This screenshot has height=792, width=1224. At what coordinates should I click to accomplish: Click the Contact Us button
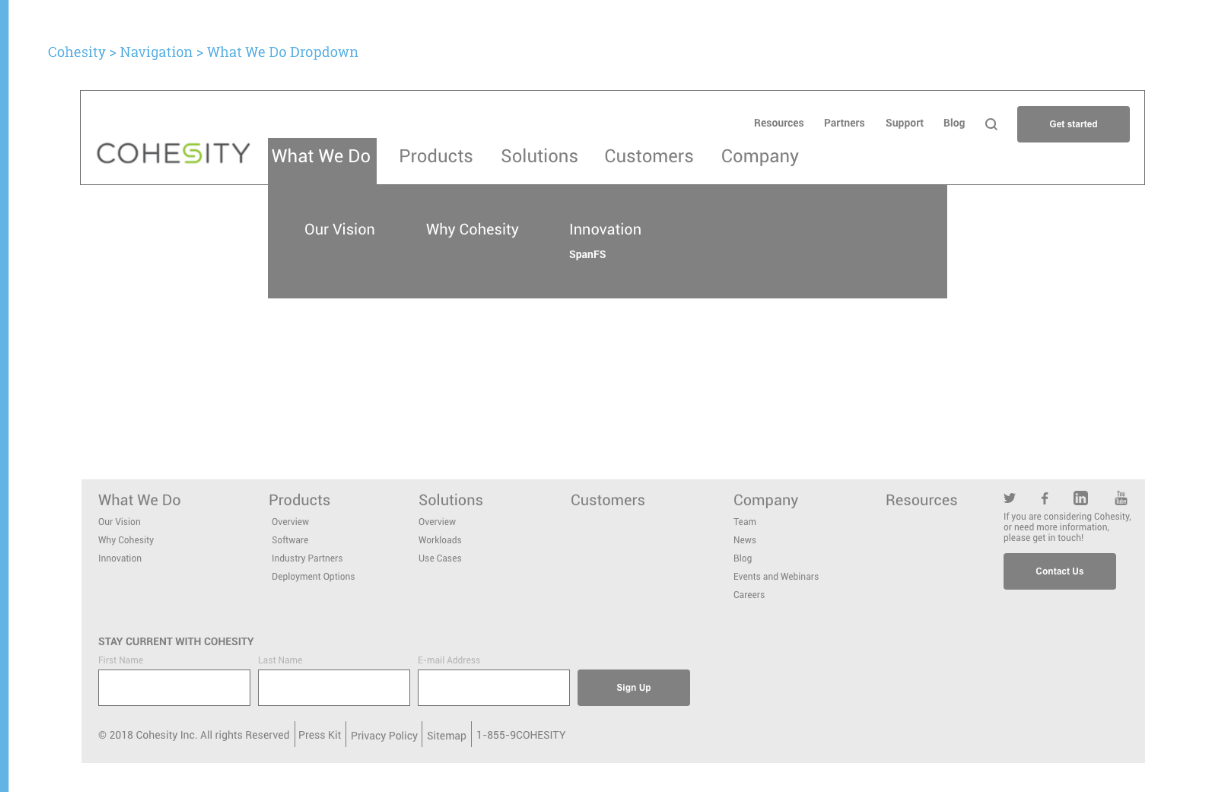[x=1059, y=571]
